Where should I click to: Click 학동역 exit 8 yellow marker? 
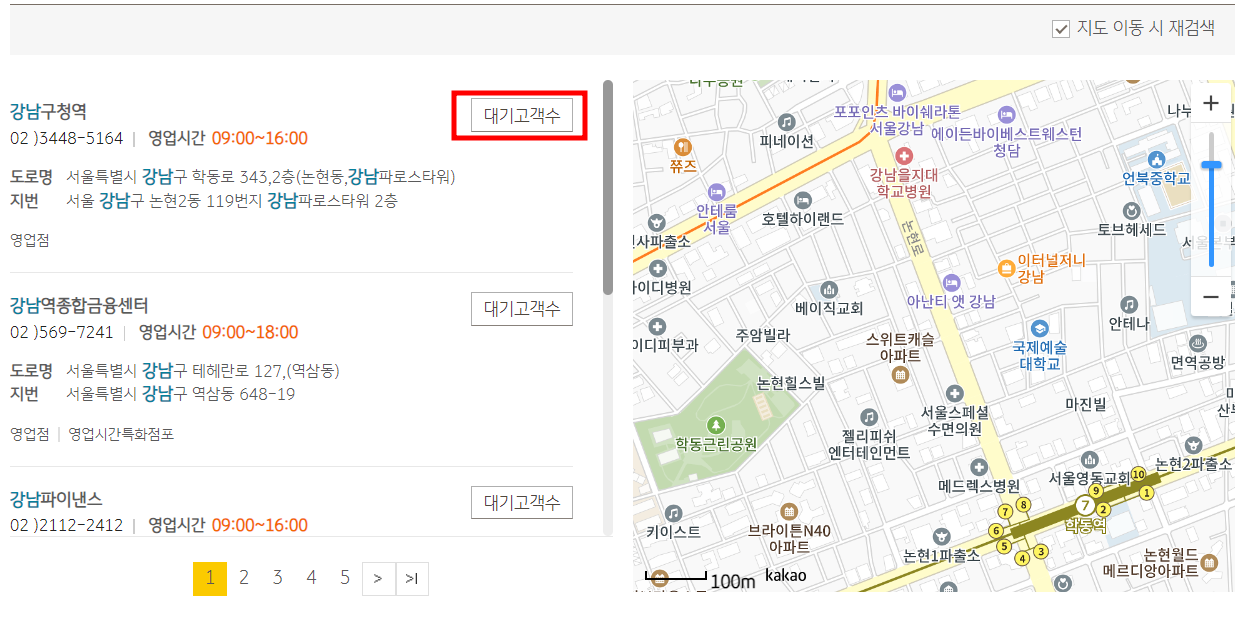click(x=1022, y=504)
